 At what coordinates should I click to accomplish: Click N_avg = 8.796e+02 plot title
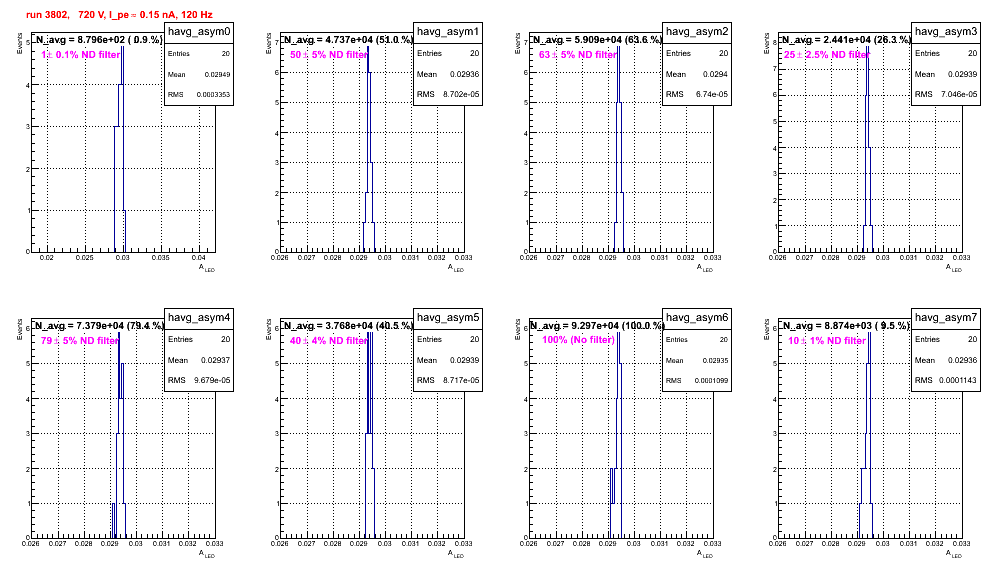[x=99, y=39]
